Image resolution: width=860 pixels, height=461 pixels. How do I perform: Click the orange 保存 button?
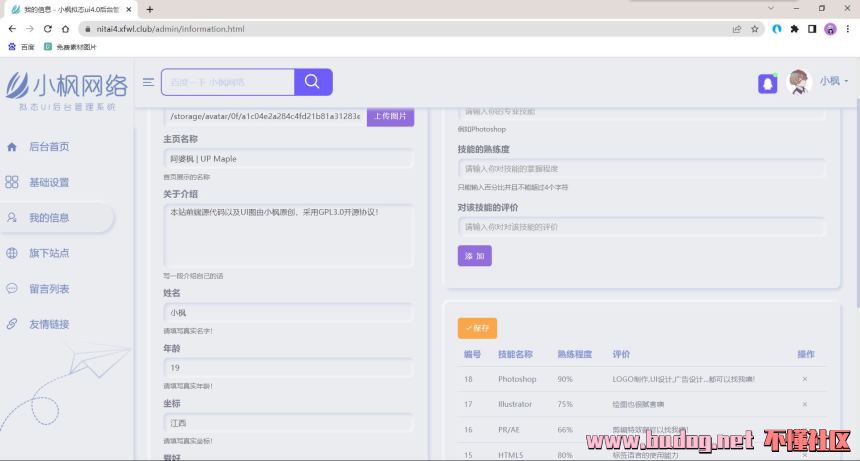(477, 328)
